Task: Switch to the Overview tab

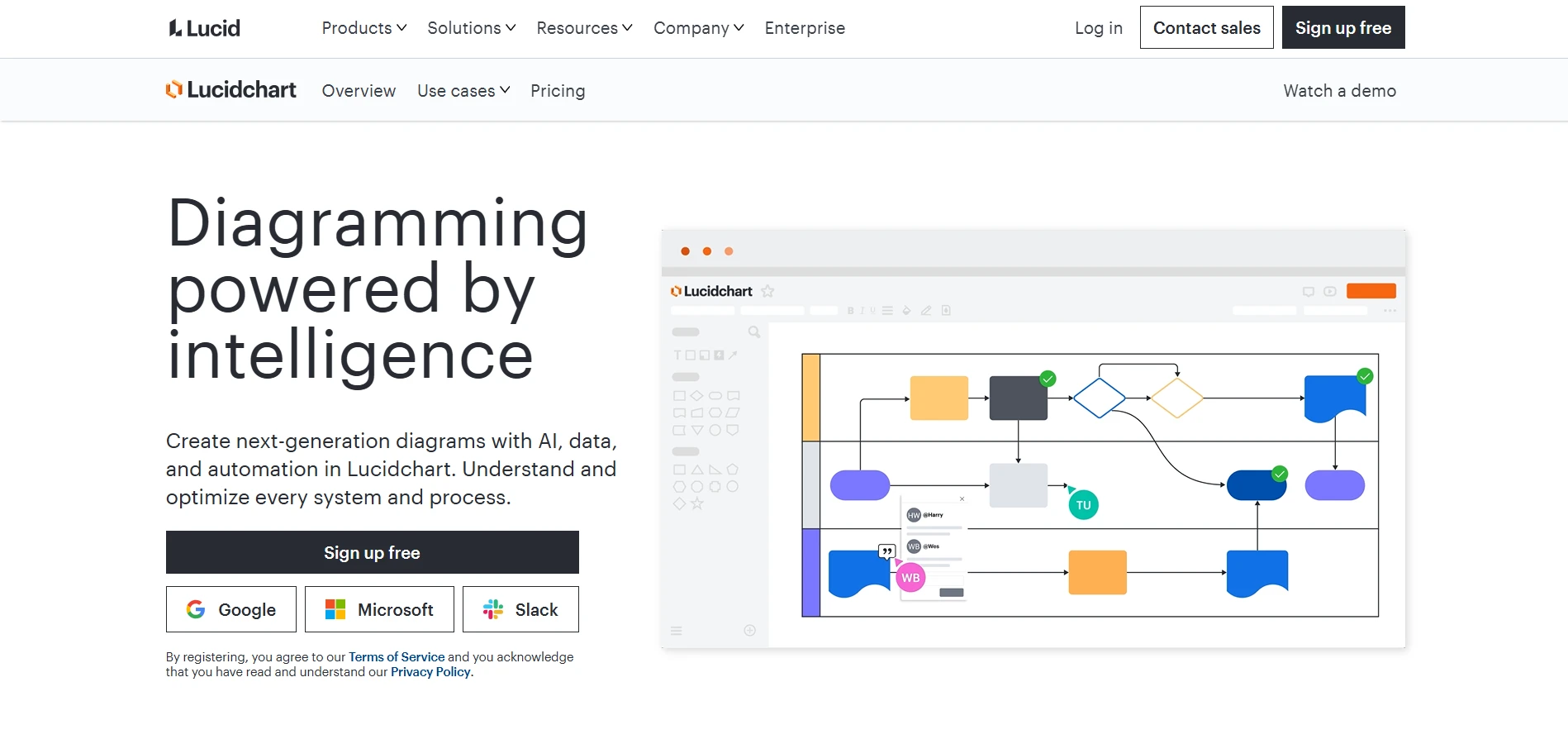Action: click(359, 91)
